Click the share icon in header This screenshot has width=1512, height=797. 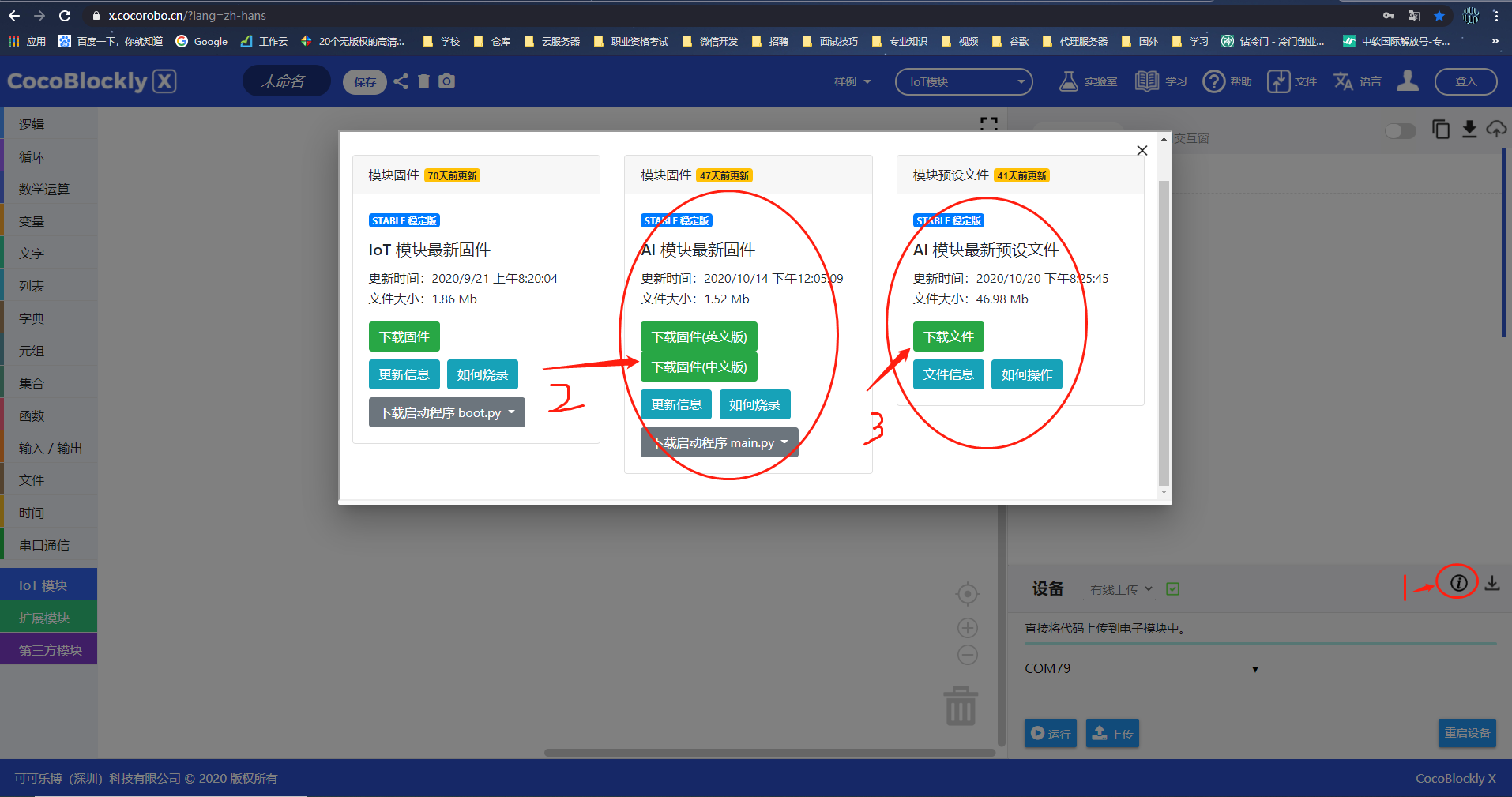coord(401,81)
